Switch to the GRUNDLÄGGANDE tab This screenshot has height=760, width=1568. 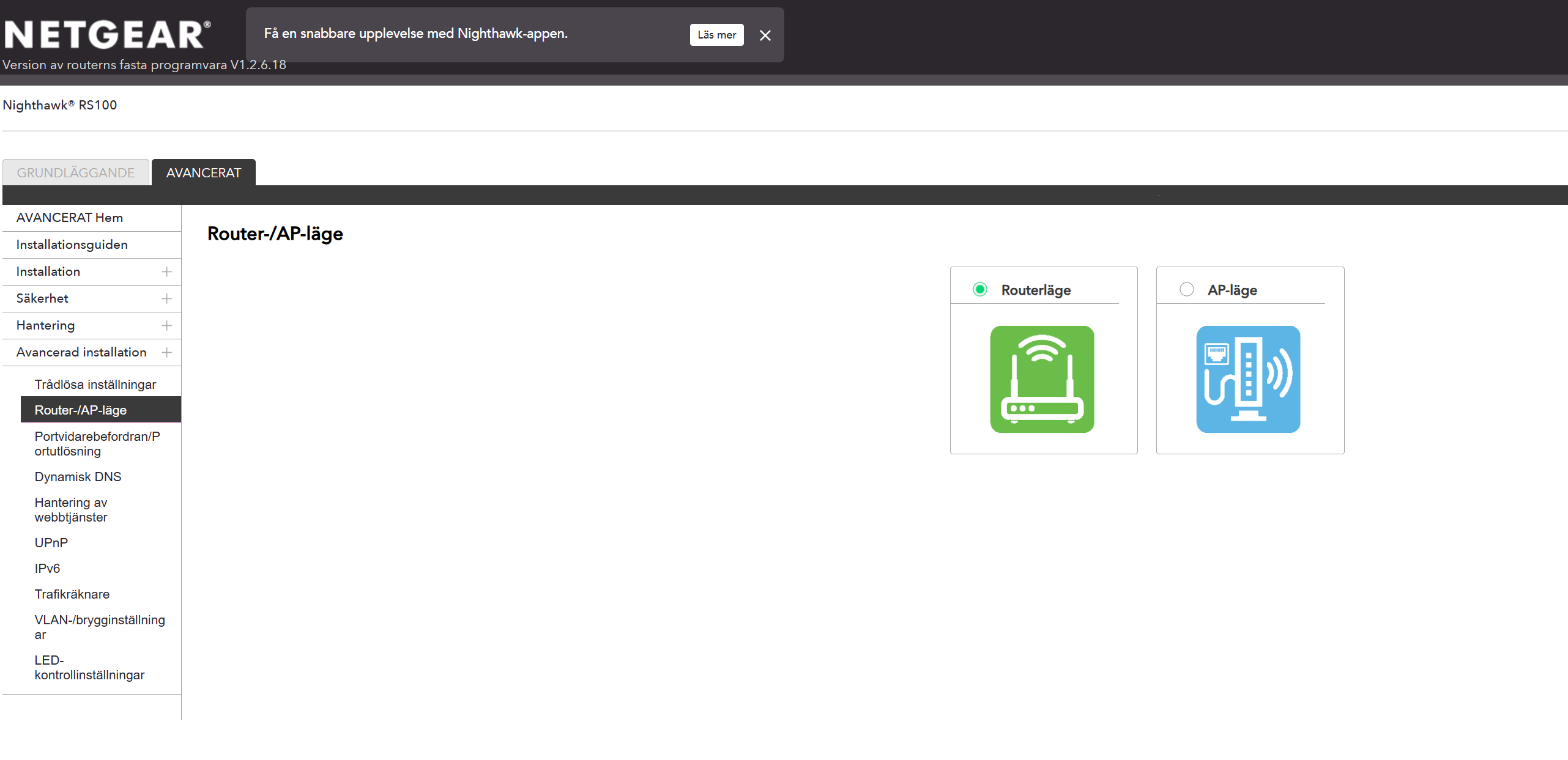point(76,172)
